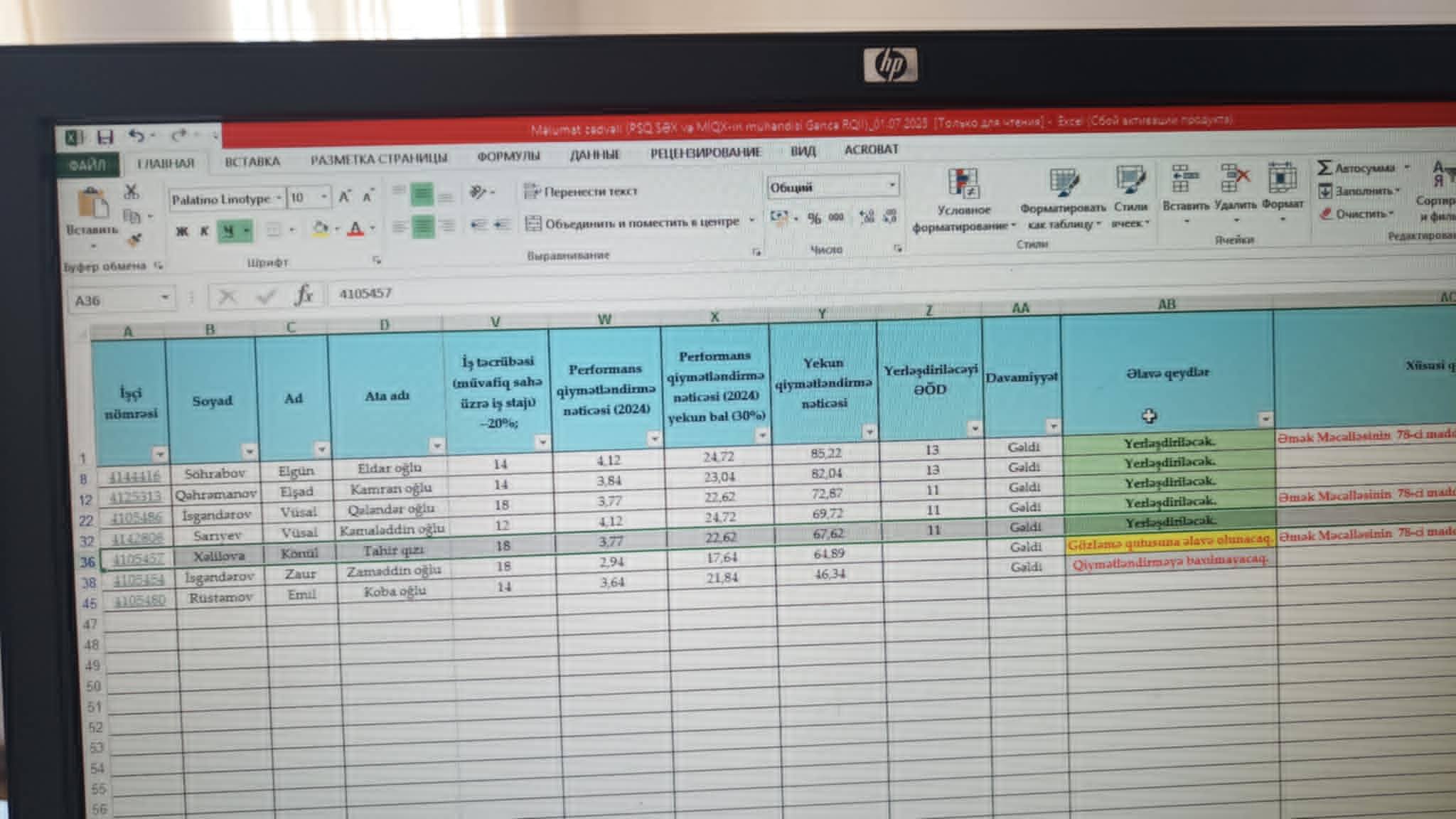Click the Percent style icon
Screen dimensions: 1456x819
pos(814,218)
